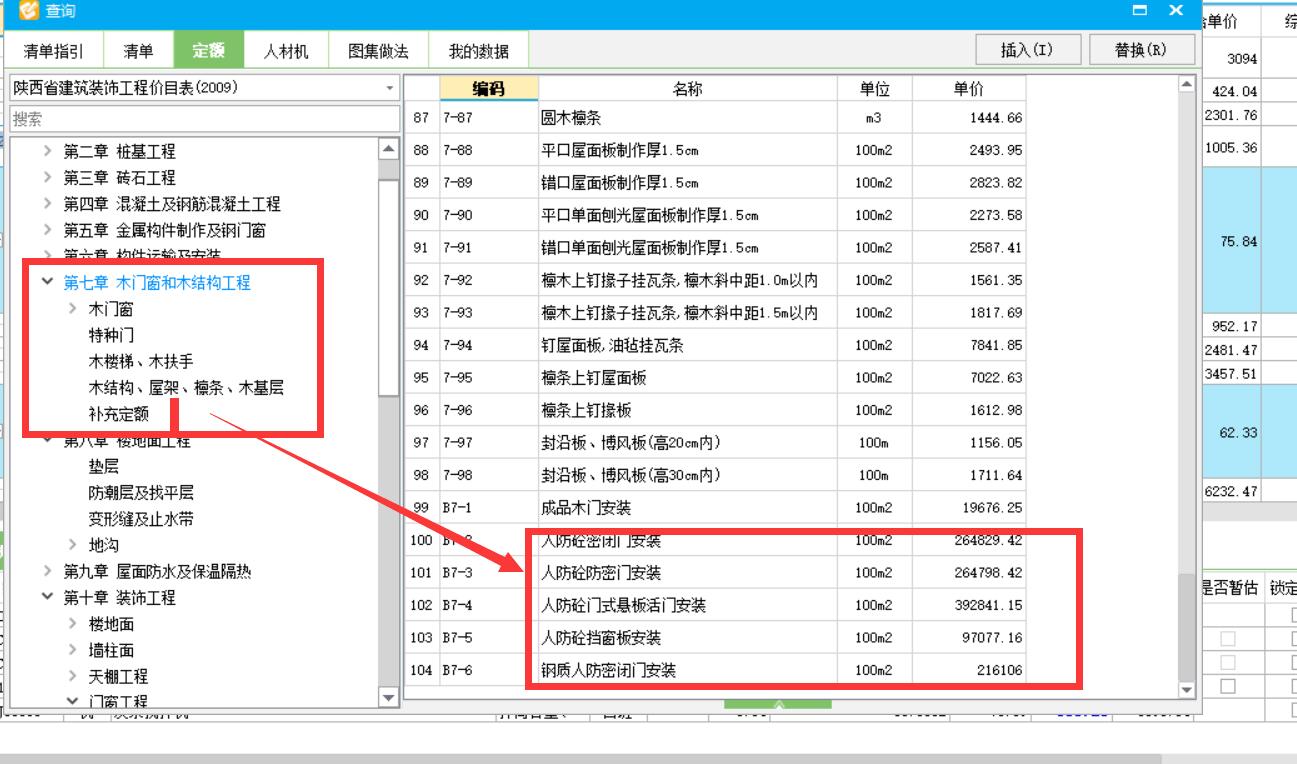
Task: Click the 单位 column header
Action: [x=875, y=89]
